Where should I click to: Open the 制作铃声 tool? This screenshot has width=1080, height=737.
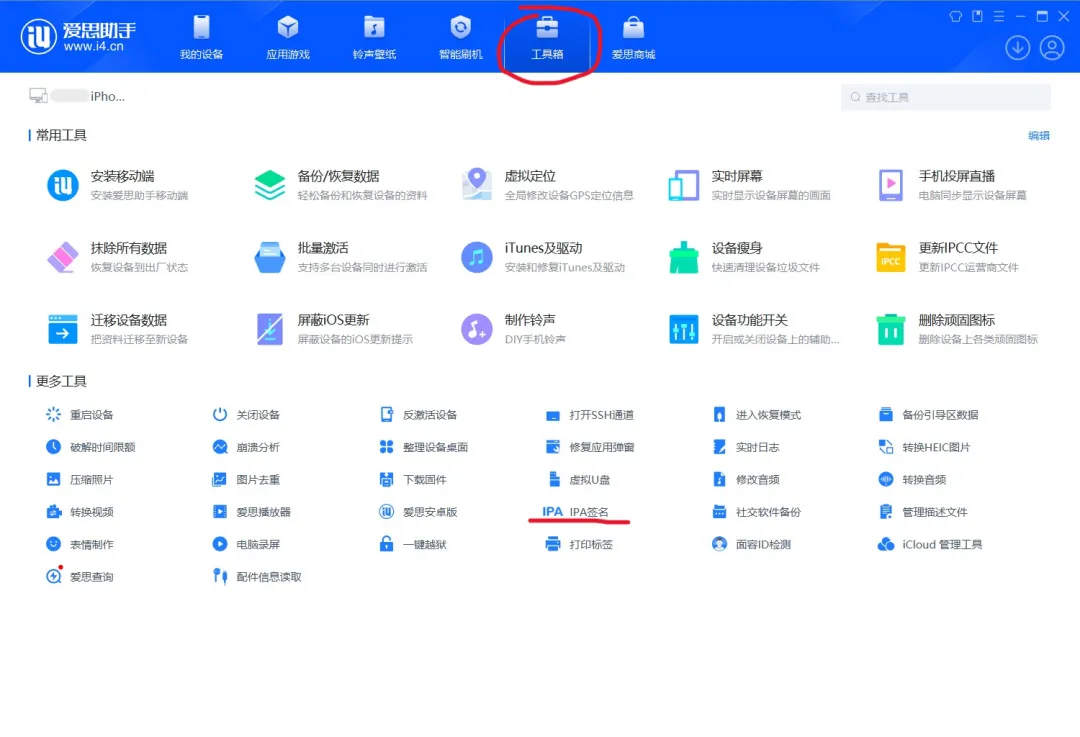513,329
